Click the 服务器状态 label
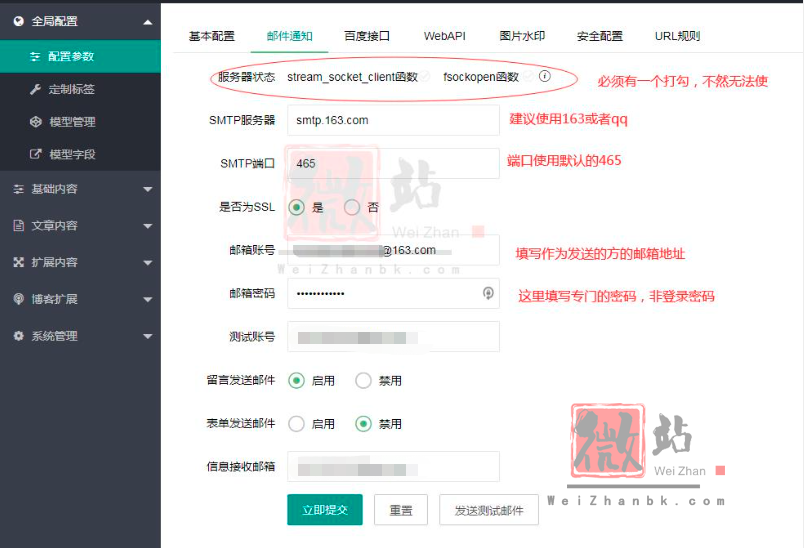The image size is (804, 548). (246, 77)
